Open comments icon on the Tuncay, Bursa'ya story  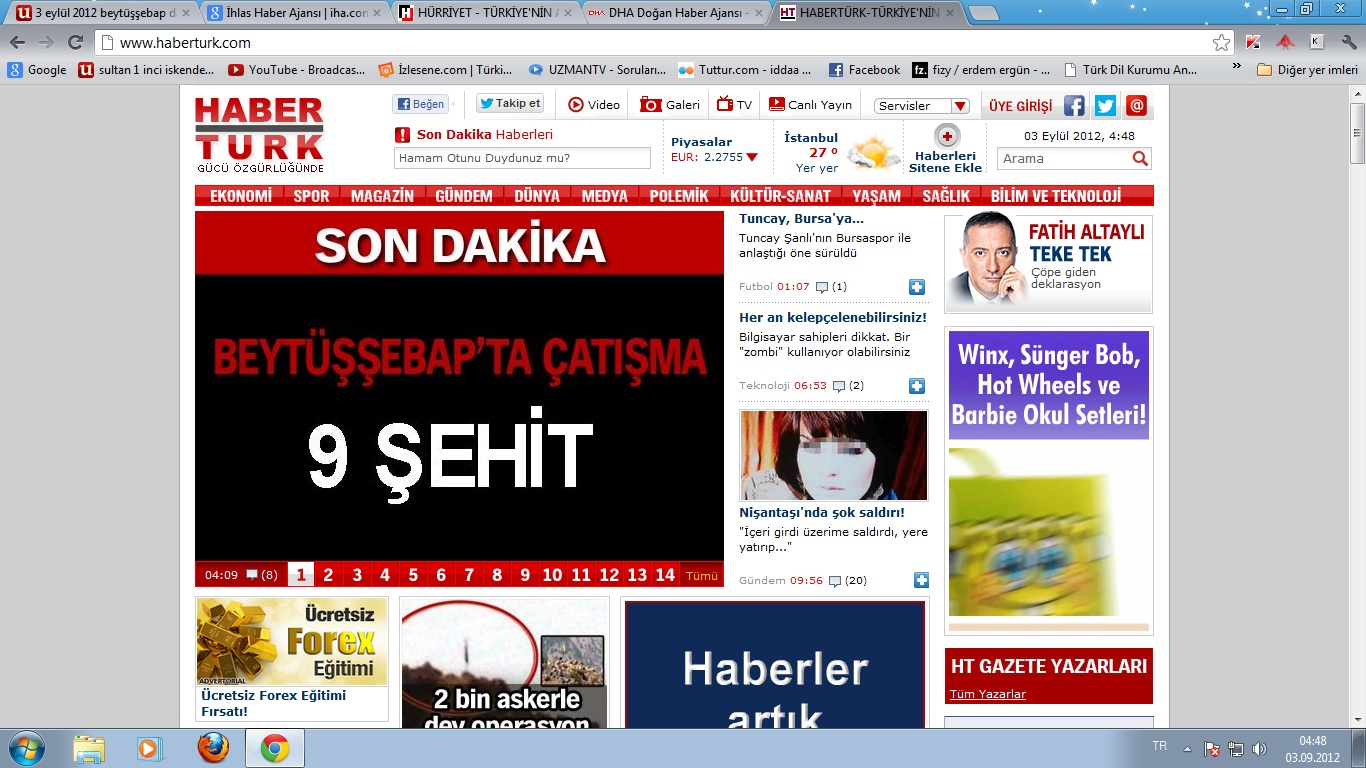tap(822, 287)
